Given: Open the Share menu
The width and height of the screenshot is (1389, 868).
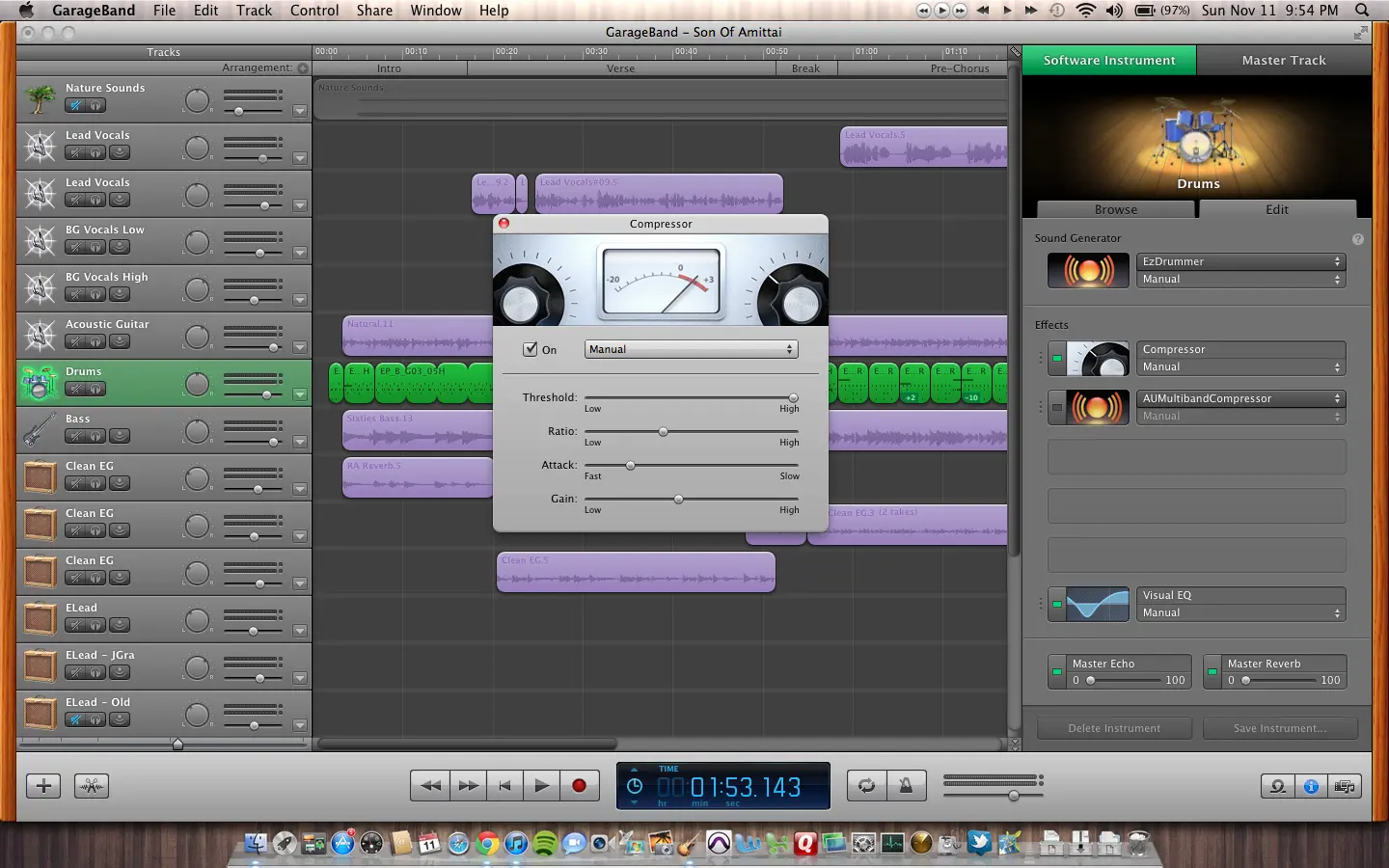Looking at the screenshot, I should click(374, 11).
